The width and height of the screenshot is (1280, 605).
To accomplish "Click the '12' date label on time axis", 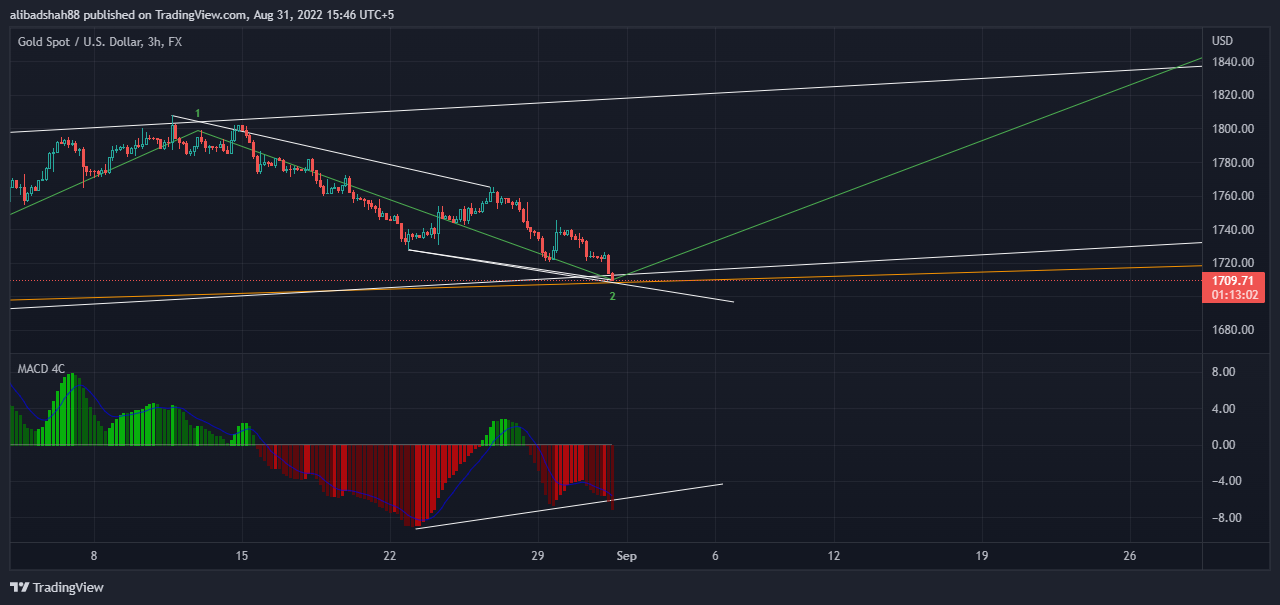I will pos(833,556).
